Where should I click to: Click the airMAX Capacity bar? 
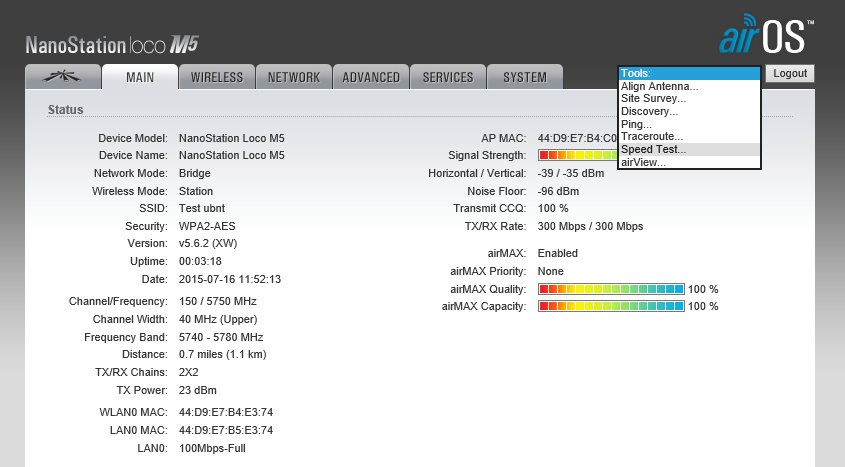pyautogui.click(x=611, y=306)
